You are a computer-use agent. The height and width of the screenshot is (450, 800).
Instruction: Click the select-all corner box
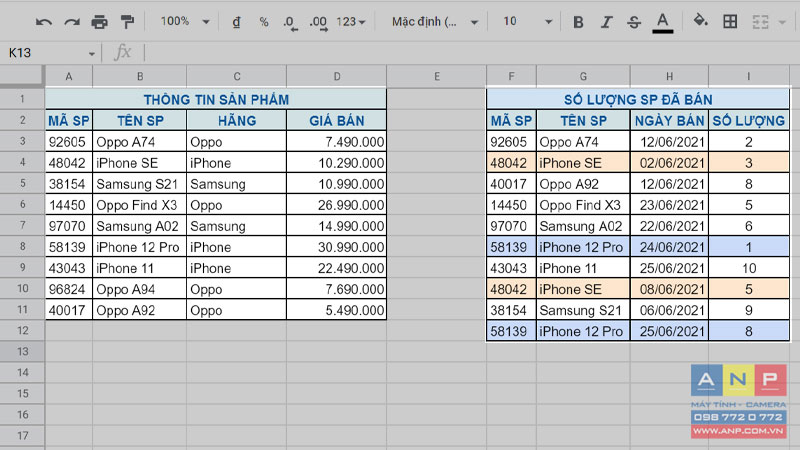click(x=22, y=76)
